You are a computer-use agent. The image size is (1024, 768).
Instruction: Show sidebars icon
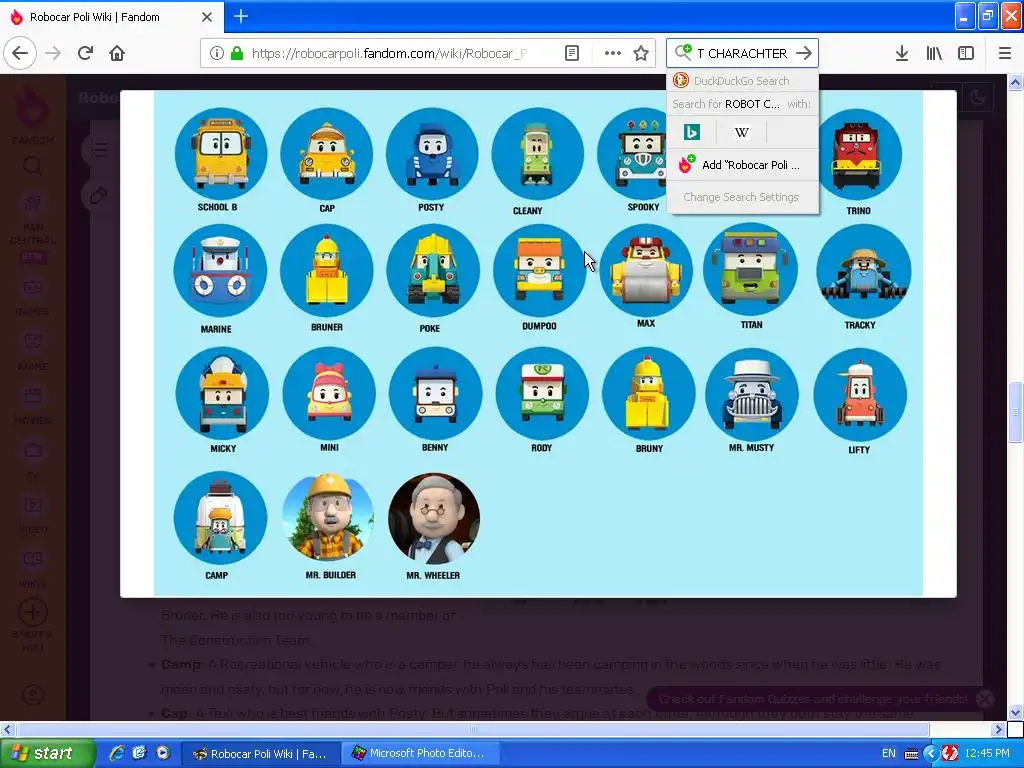coord(966,53)
